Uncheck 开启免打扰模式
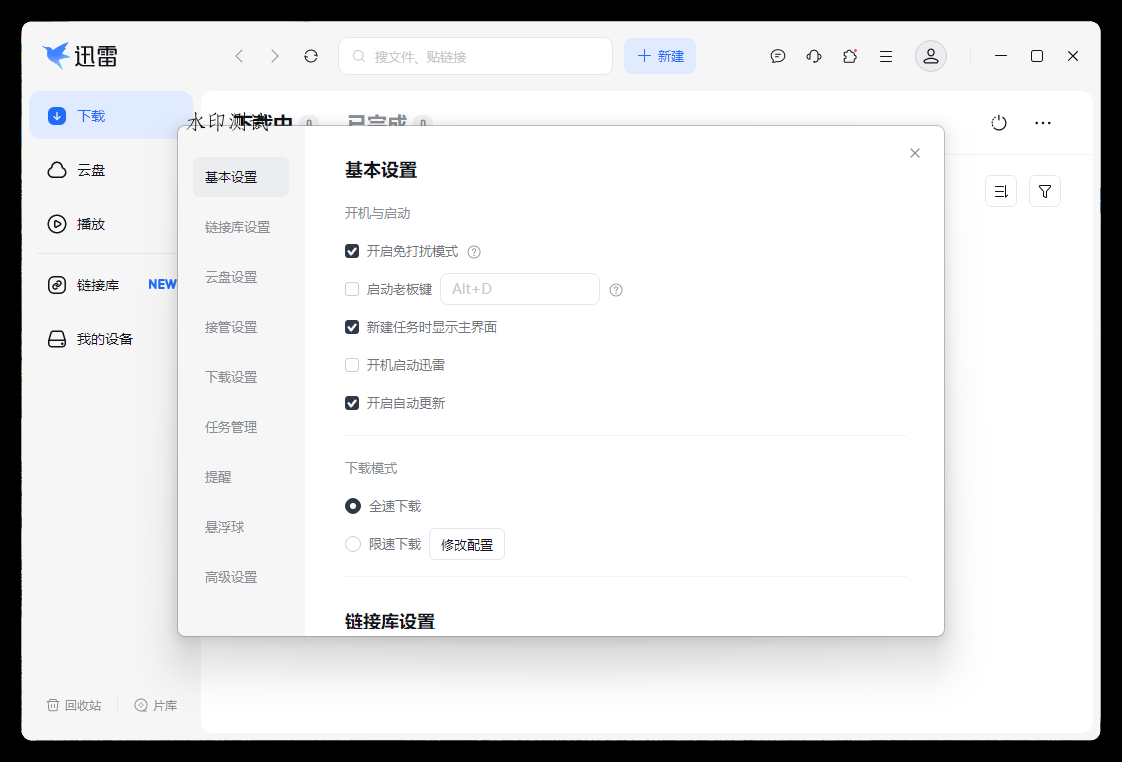This screenshot has width=1122, height=762. tap(352, 251)
